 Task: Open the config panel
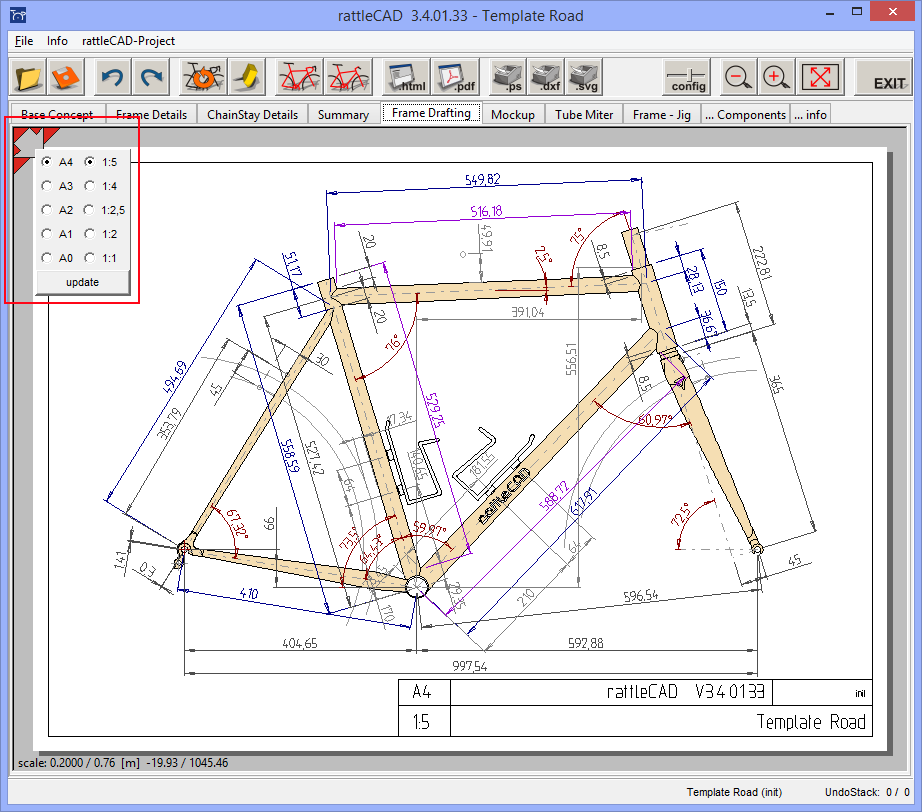pyautogui.click(x=687, y=77)
